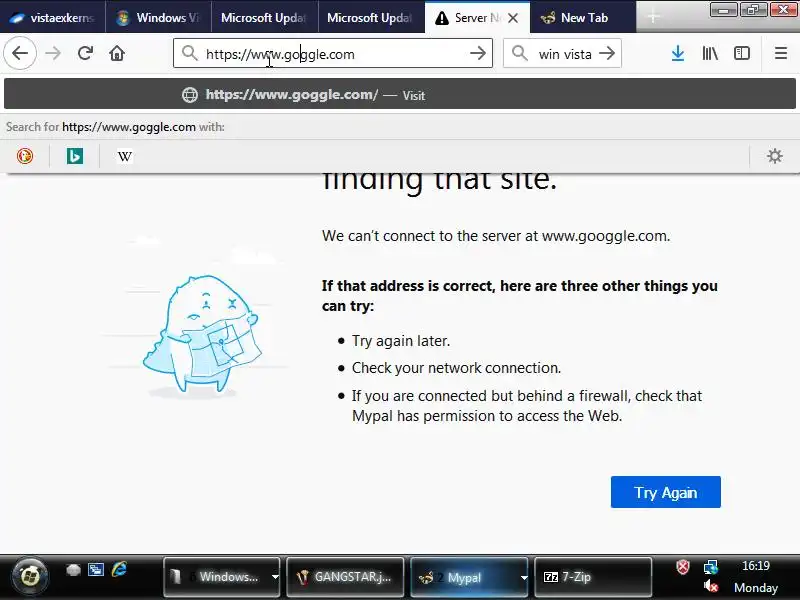Click the search box go arrow
The image size is (800, 600).
tap(607, 53)
